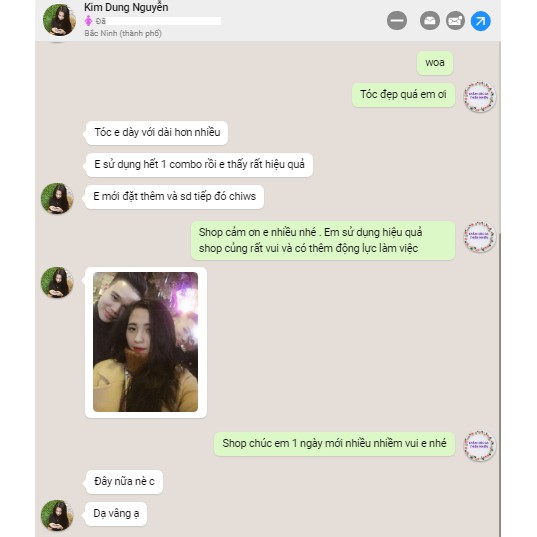Viewport: 537px width, 537px height.
Task: Click 'E sử dụng hết 1 combo' message
Action: point(199,165)
